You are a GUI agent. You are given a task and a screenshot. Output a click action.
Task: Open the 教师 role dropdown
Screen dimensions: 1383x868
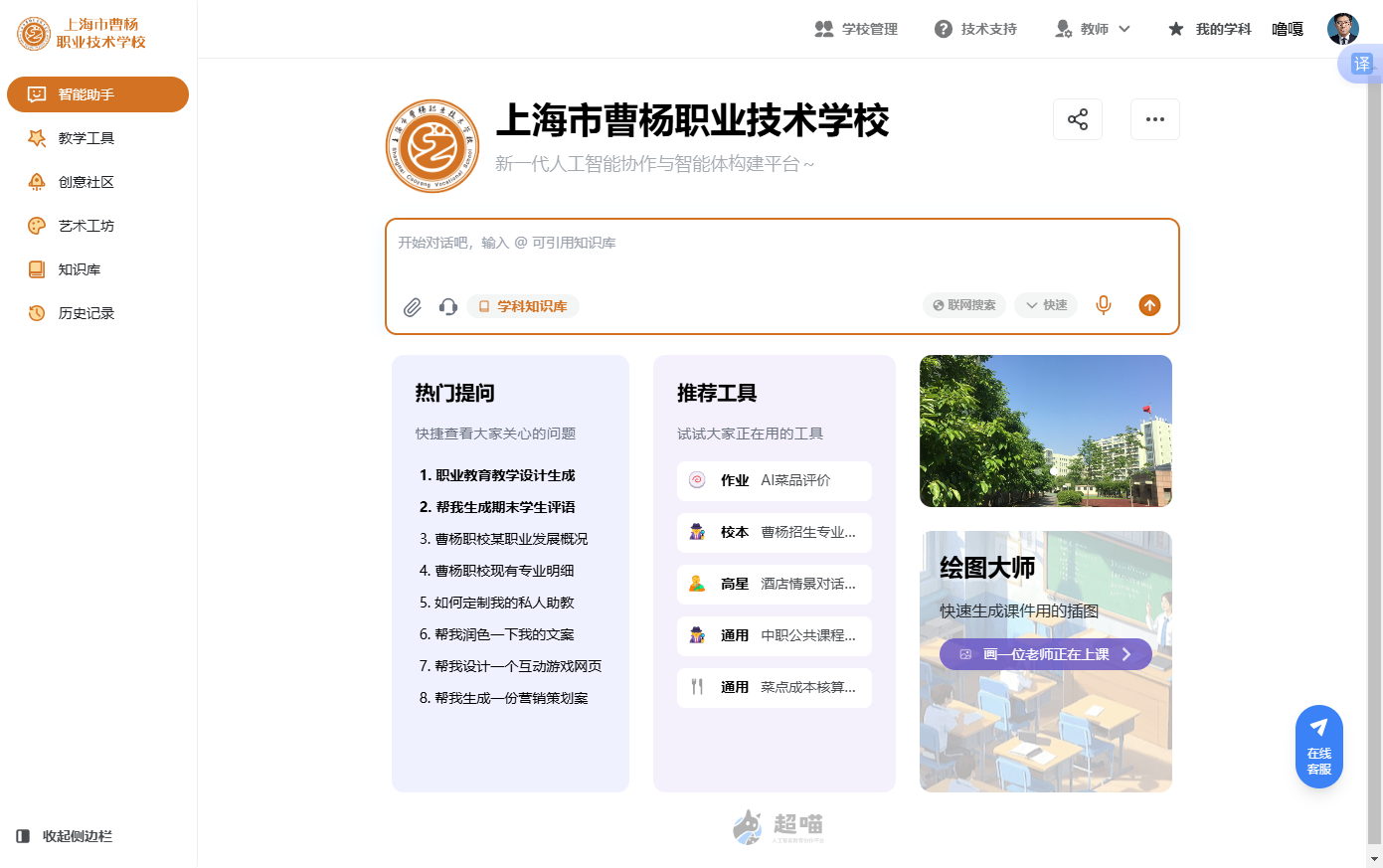coord(1093,29)
